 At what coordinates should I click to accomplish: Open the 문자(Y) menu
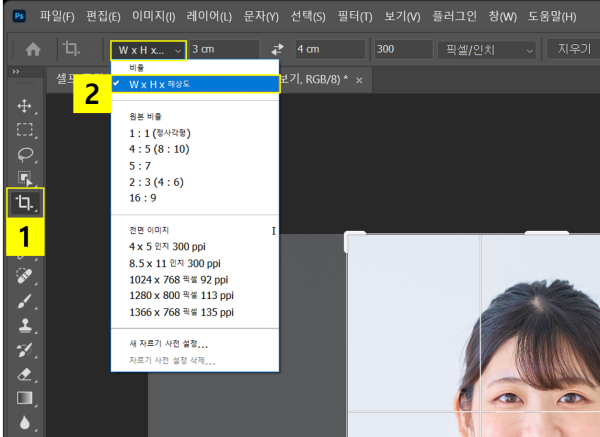click(x=261, y=16)
